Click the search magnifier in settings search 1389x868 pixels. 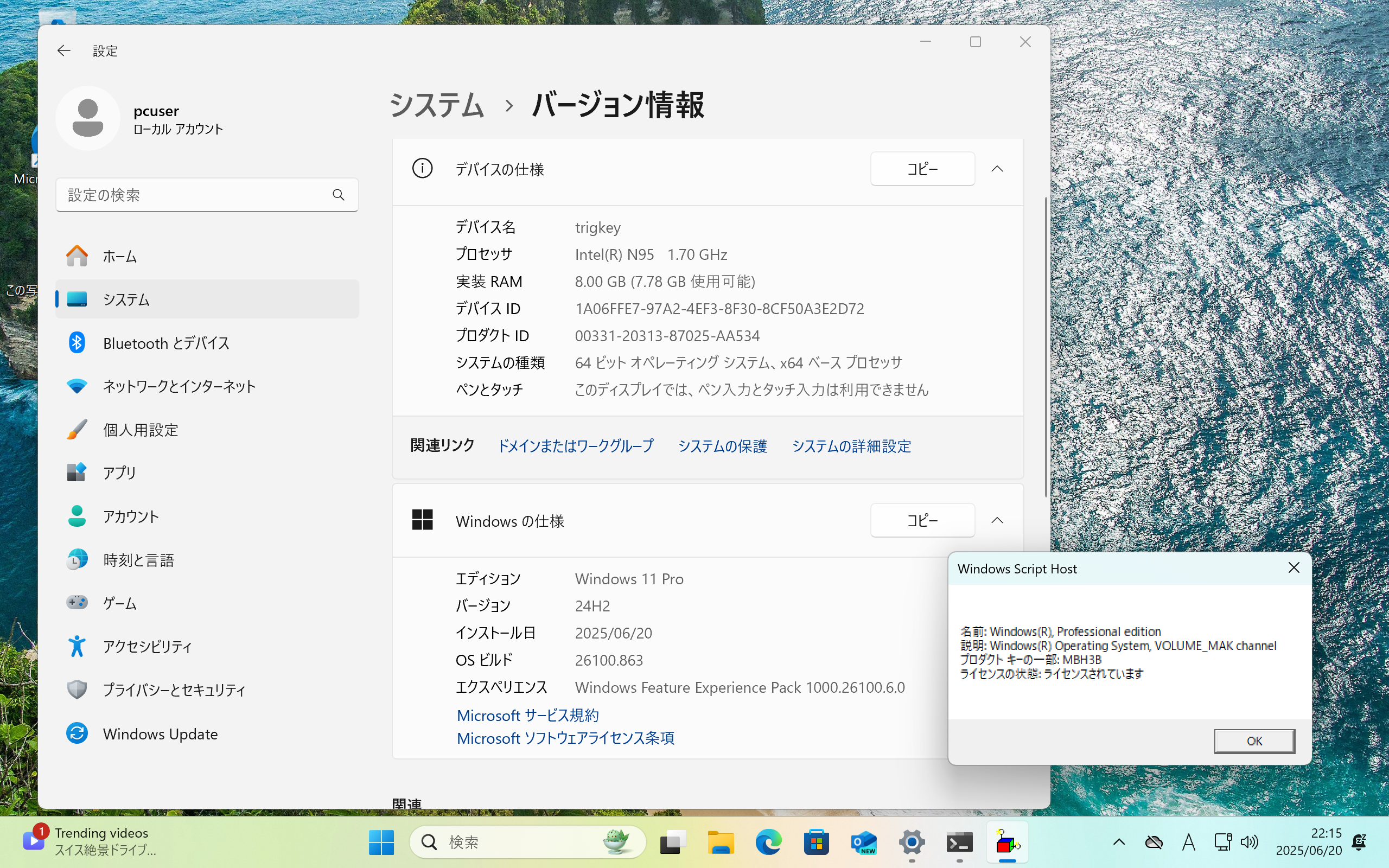(339, 195)
